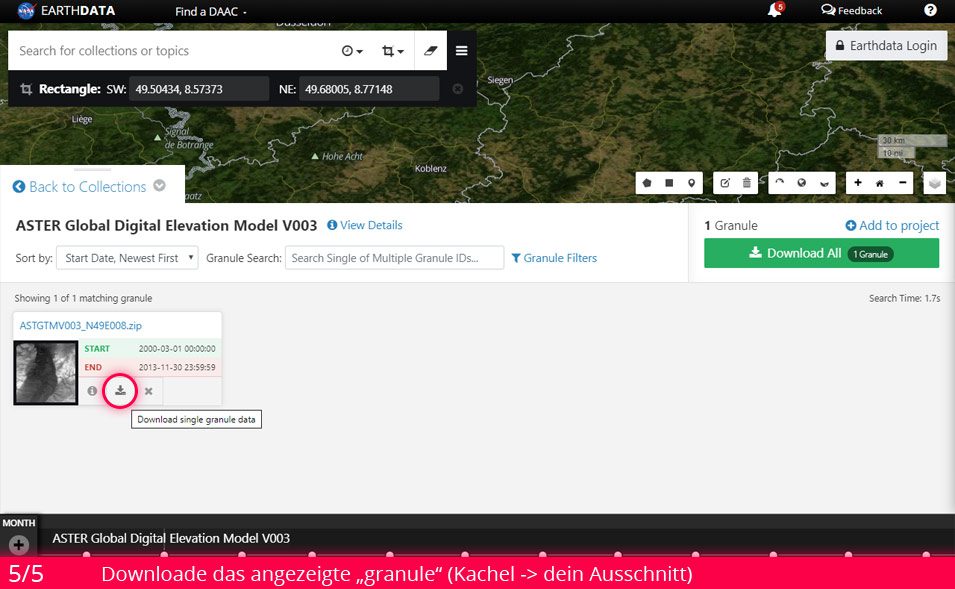Switch to geographic globe projection
This screenshot has width=955, height=589.
[802, 183]
